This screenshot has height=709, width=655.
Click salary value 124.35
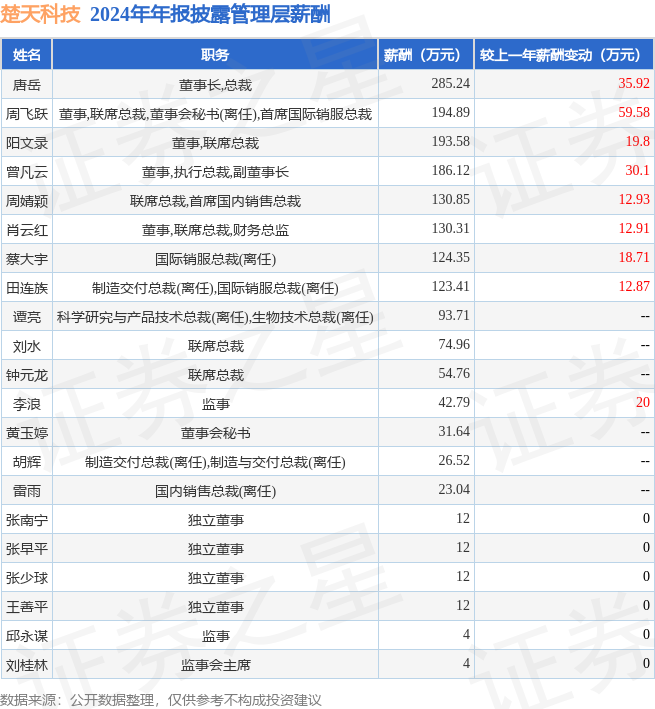pos(450,257)
